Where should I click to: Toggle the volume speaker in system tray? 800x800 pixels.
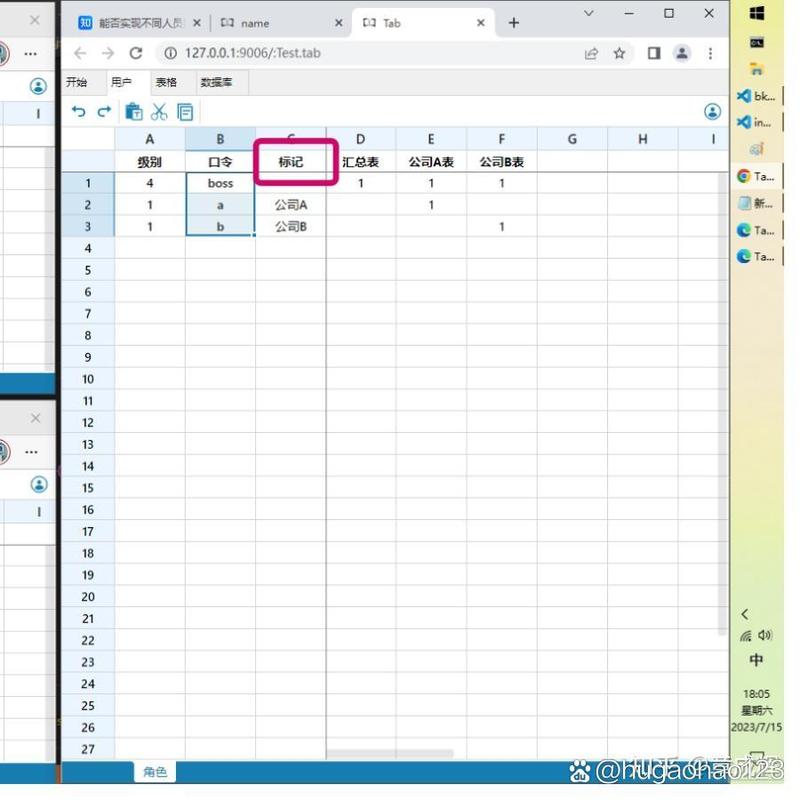(x=763, y=634)
